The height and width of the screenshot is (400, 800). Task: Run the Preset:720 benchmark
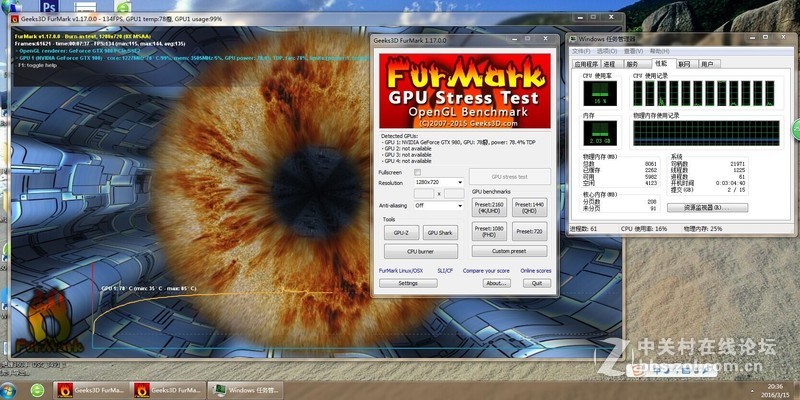coord(530,231)
